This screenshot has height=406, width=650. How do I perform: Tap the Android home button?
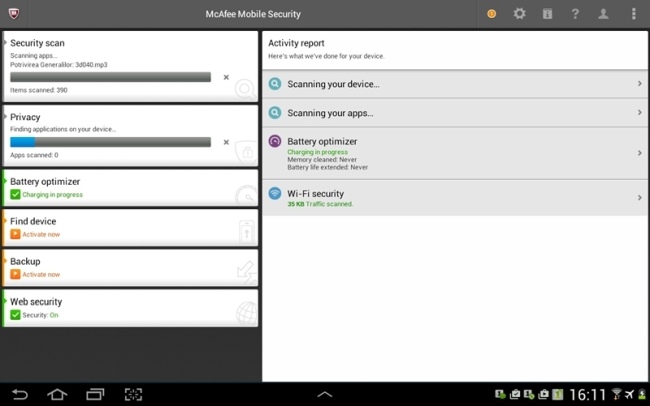[x=57, y=394]
